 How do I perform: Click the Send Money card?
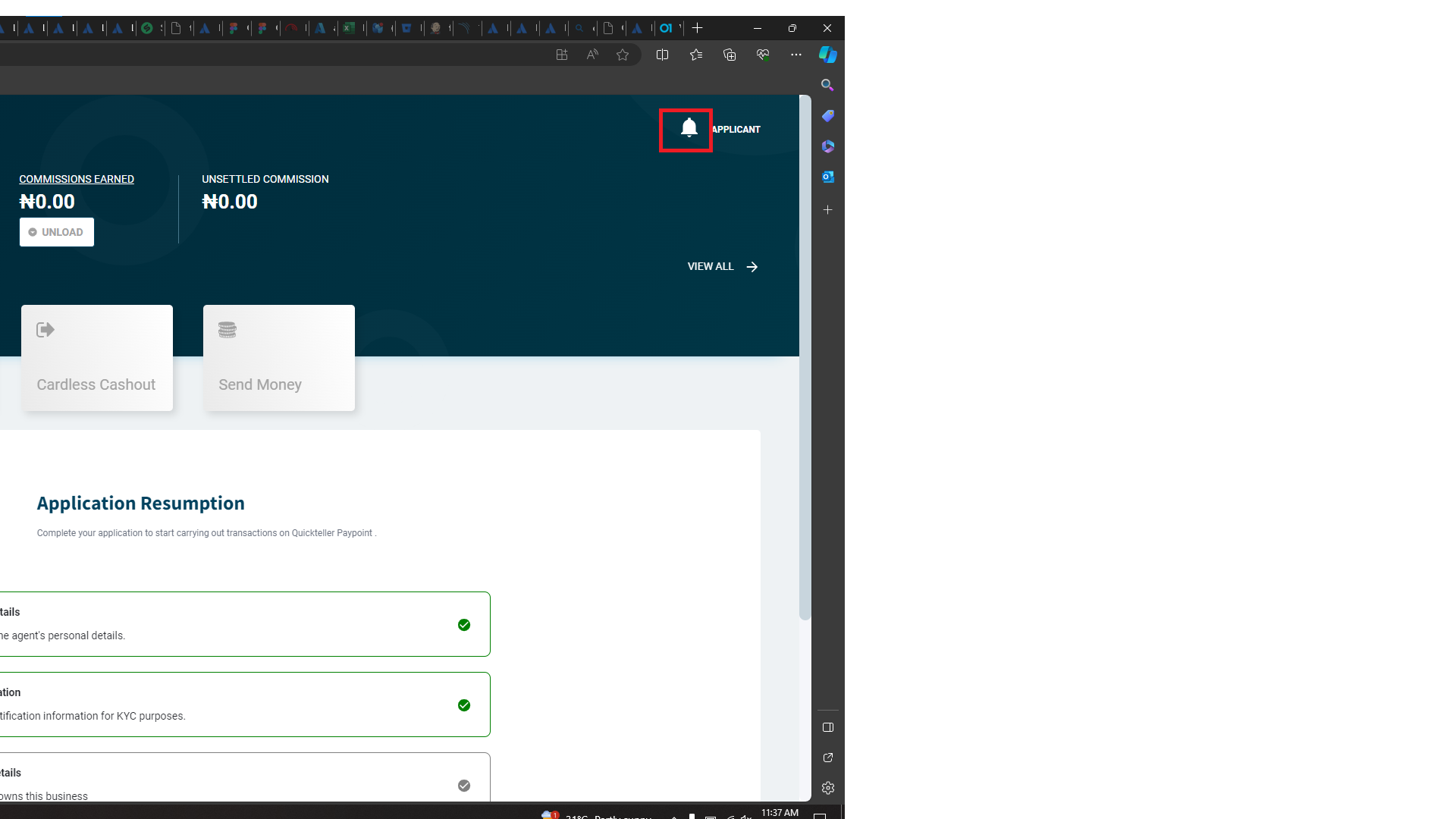pyautogui.click(x=278, y=358)
